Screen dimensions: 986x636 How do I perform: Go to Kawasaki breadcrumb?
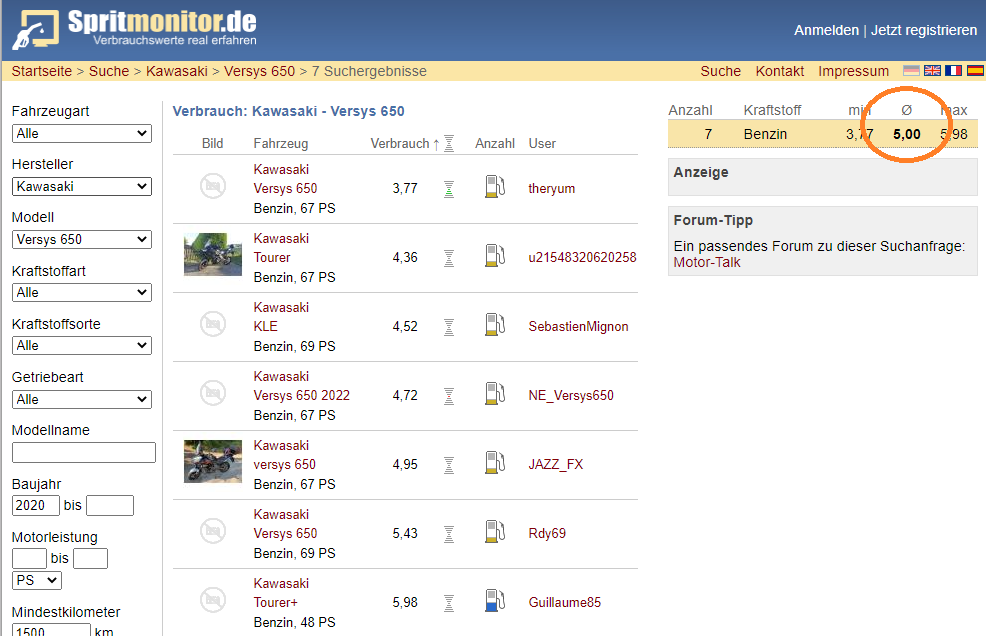click(177, 71)
